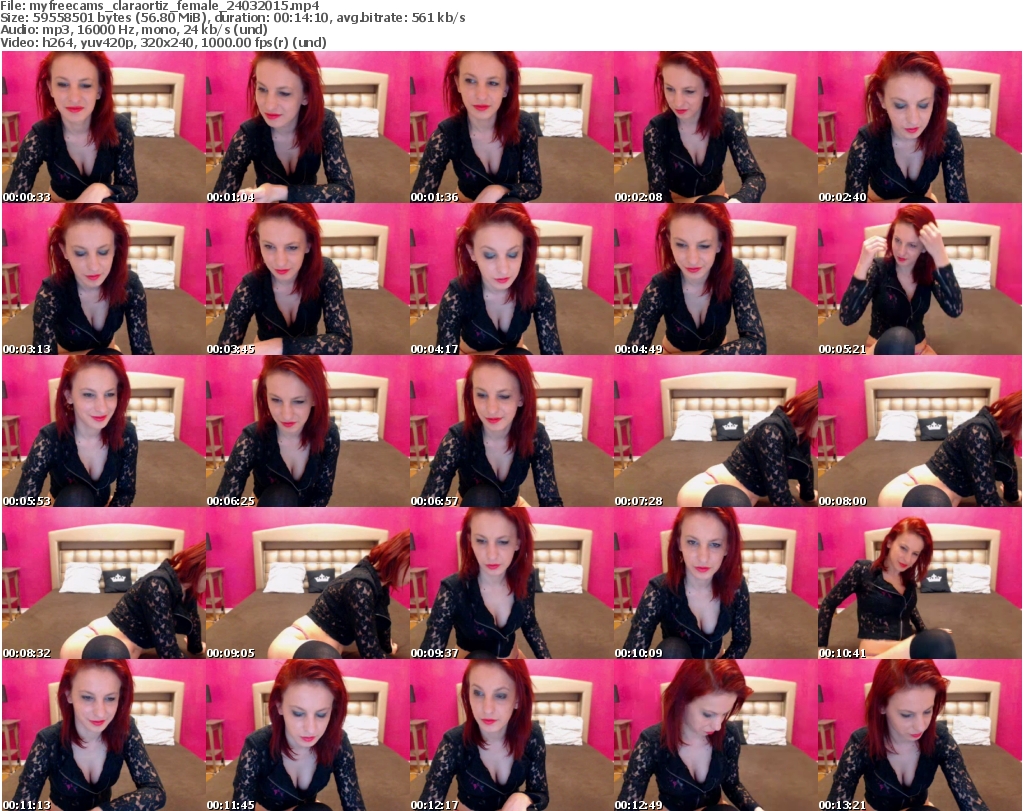1024x811 pixels.
Task: Click the thumbnail stamped 00:13:21
Action: coord(920,735)
